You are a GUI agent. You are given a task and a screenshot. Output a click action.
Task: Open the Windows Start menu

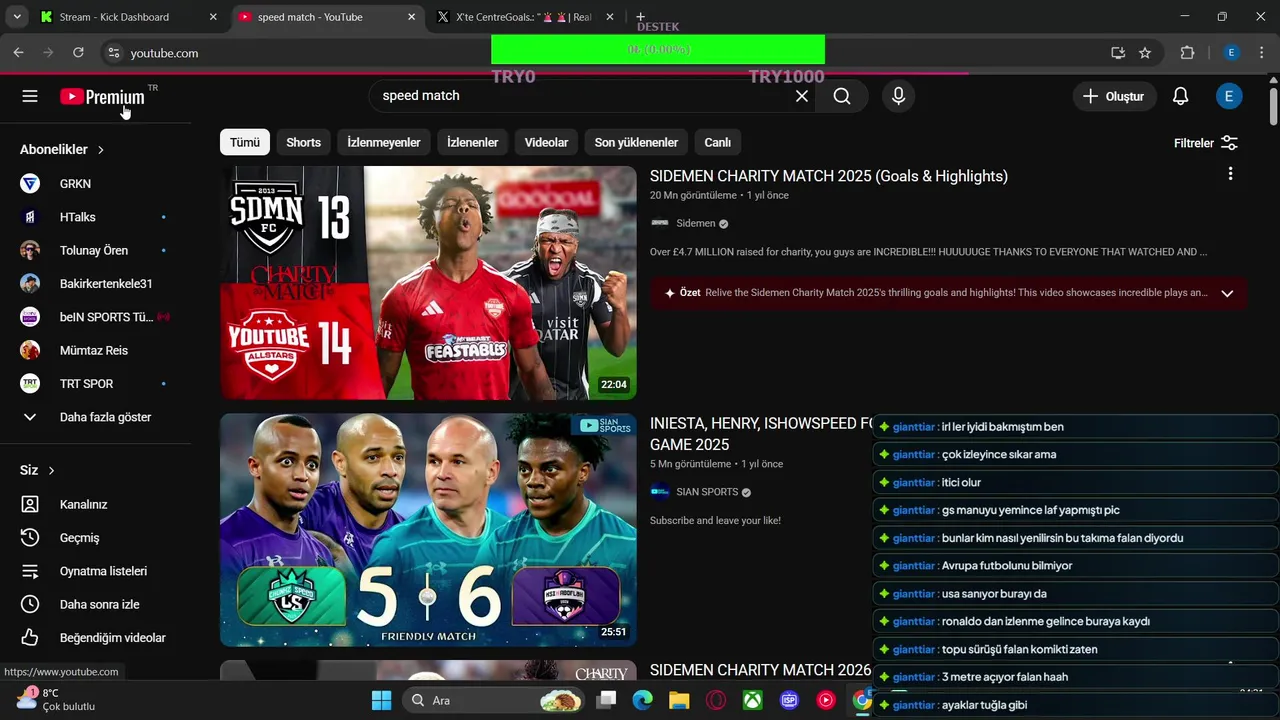(x=381, y=700)
